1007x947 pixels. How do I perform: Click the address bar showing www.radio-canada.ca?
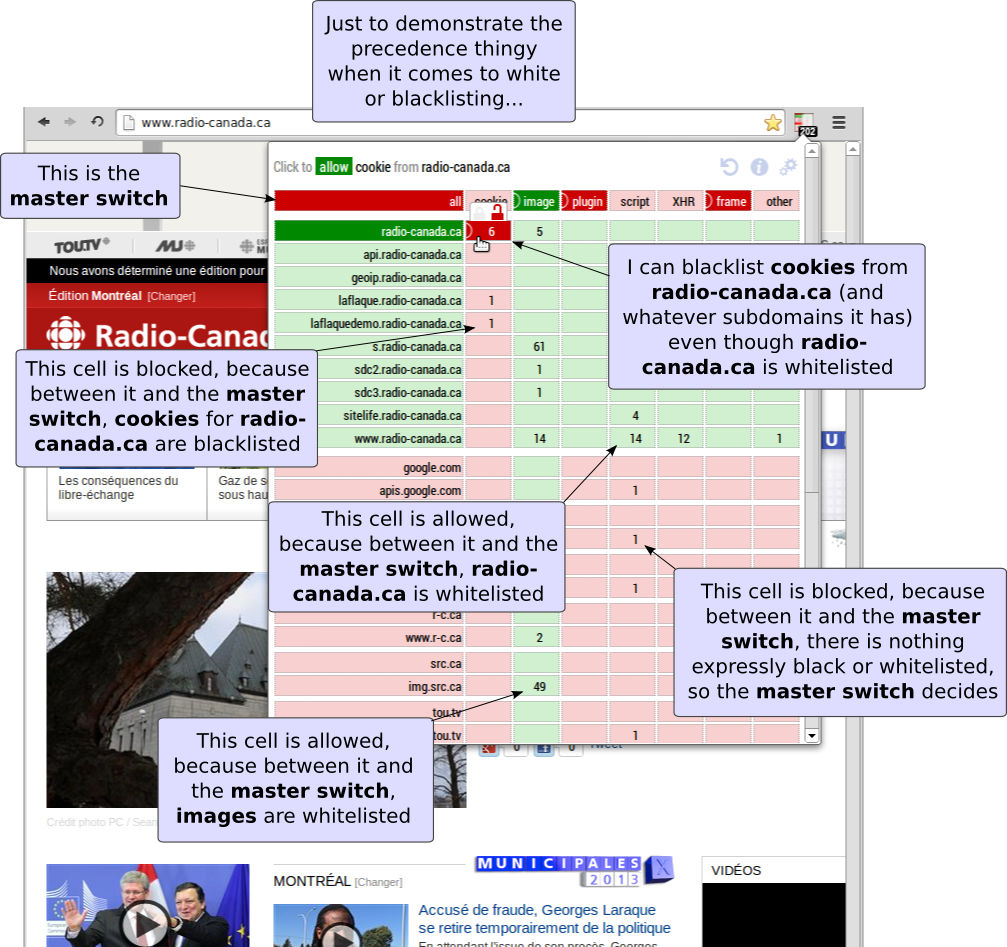click(x=450, y=122)
